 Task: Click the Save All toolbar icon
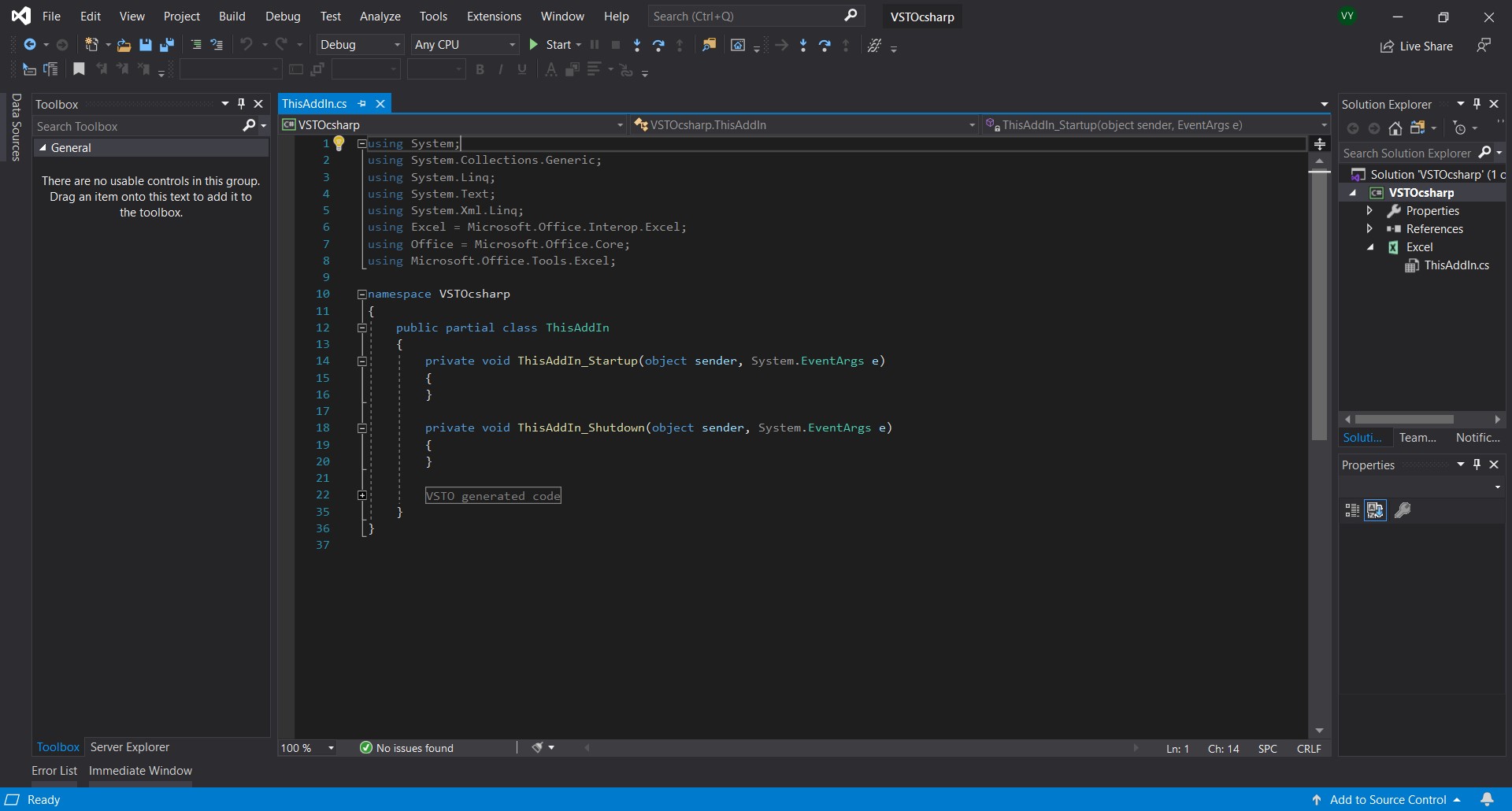click(x=166, y=45)
